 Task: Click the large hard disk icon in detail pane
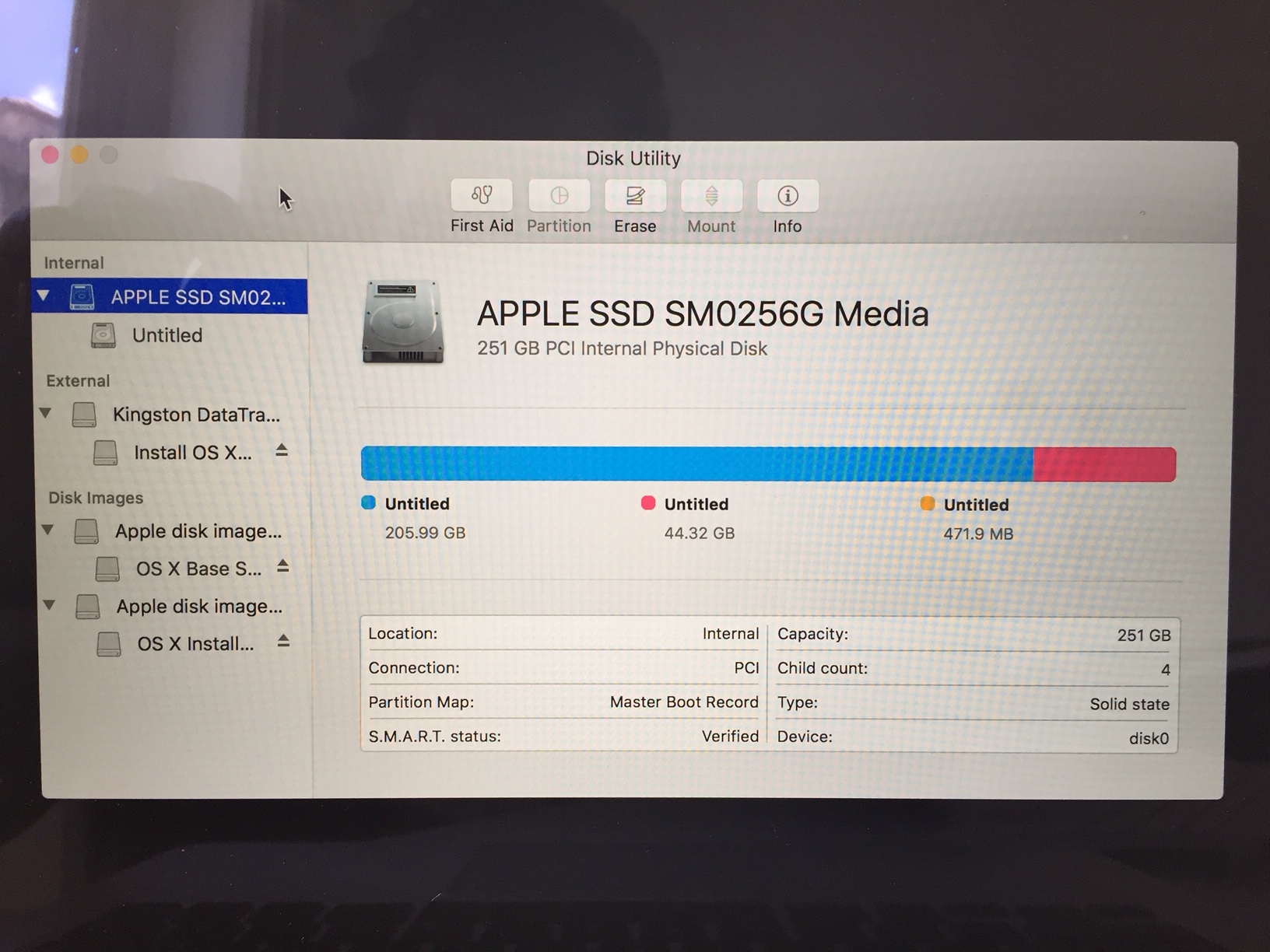click(x=403, y=323)
